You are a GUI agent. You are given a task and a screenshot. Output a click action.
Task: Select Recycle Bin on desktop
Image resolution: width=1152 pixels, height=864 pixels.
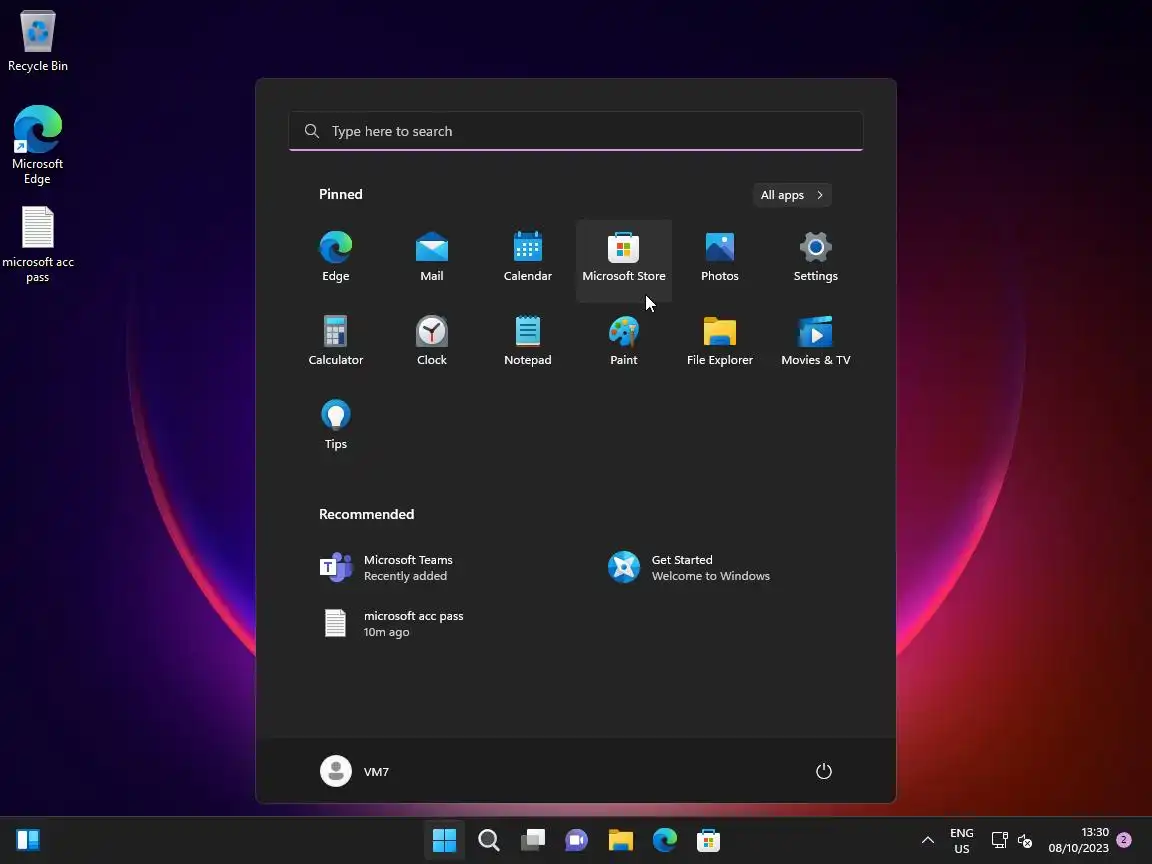point(37,41)
